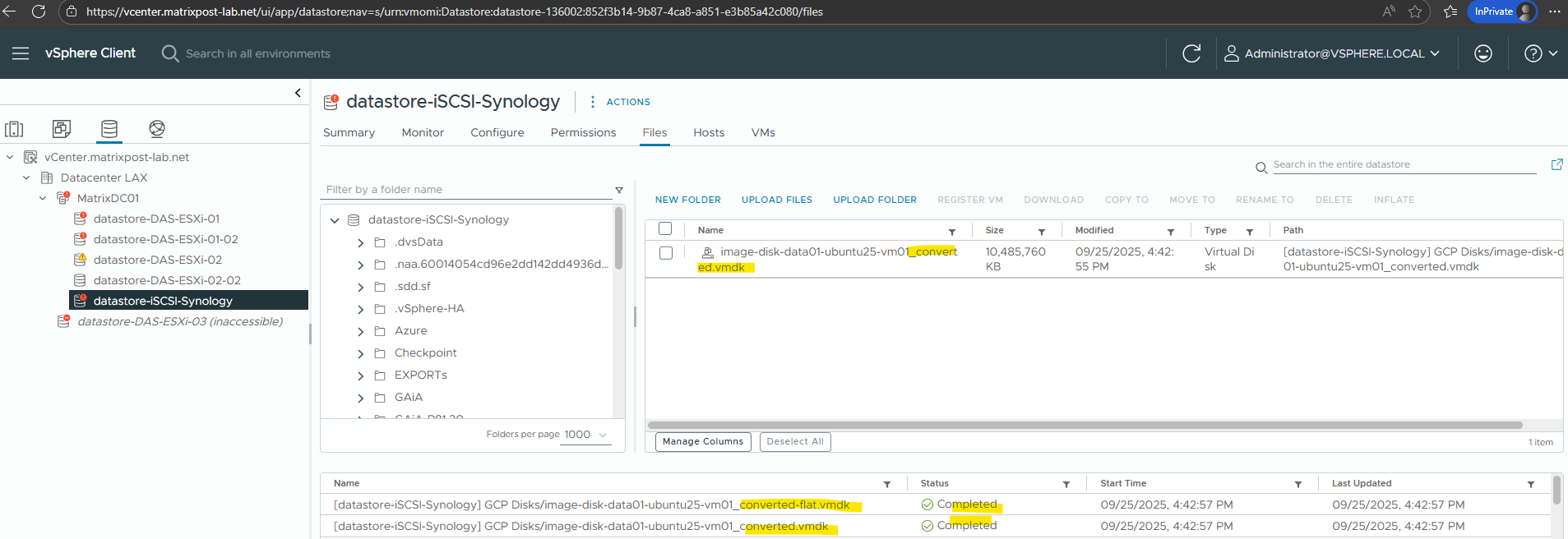Select datastore-DAS-ESXi-01 in inventory tree
This screenshot has width=1568, height=539.
point(156,219)
